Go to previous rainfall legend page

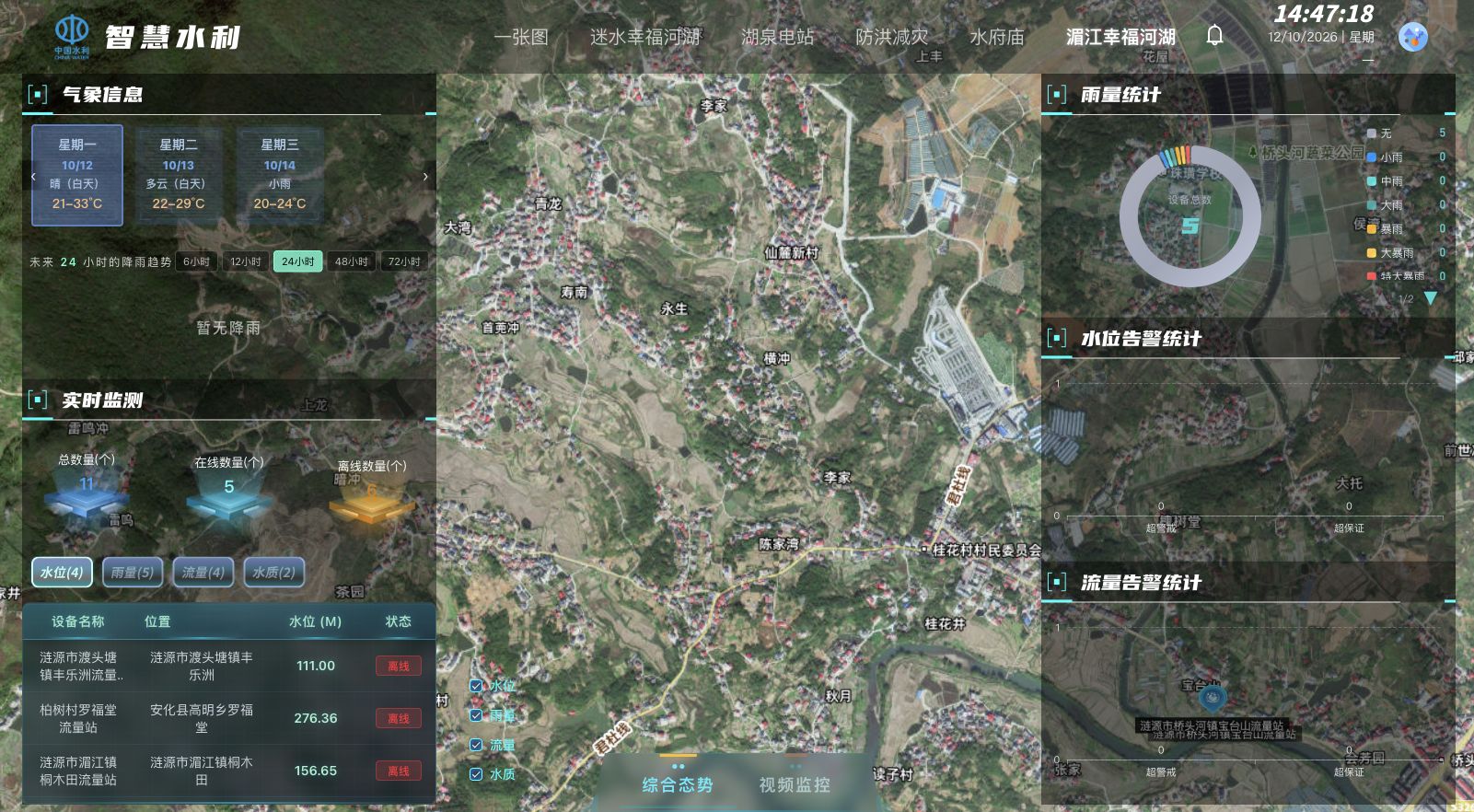coord(1382,298)
